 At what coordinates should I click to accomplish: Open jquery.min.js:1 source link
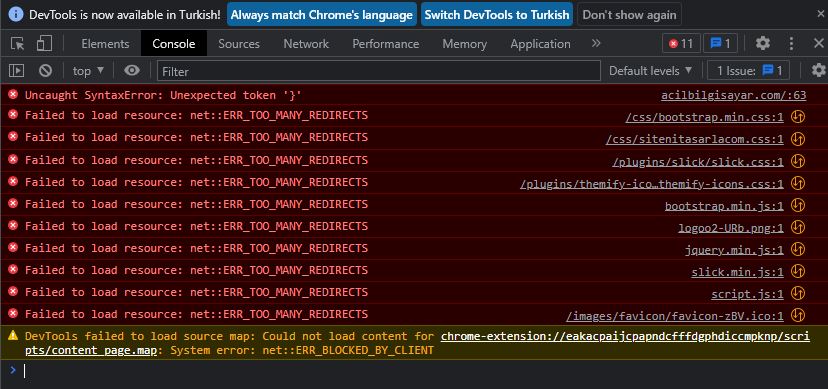[734, 251]
